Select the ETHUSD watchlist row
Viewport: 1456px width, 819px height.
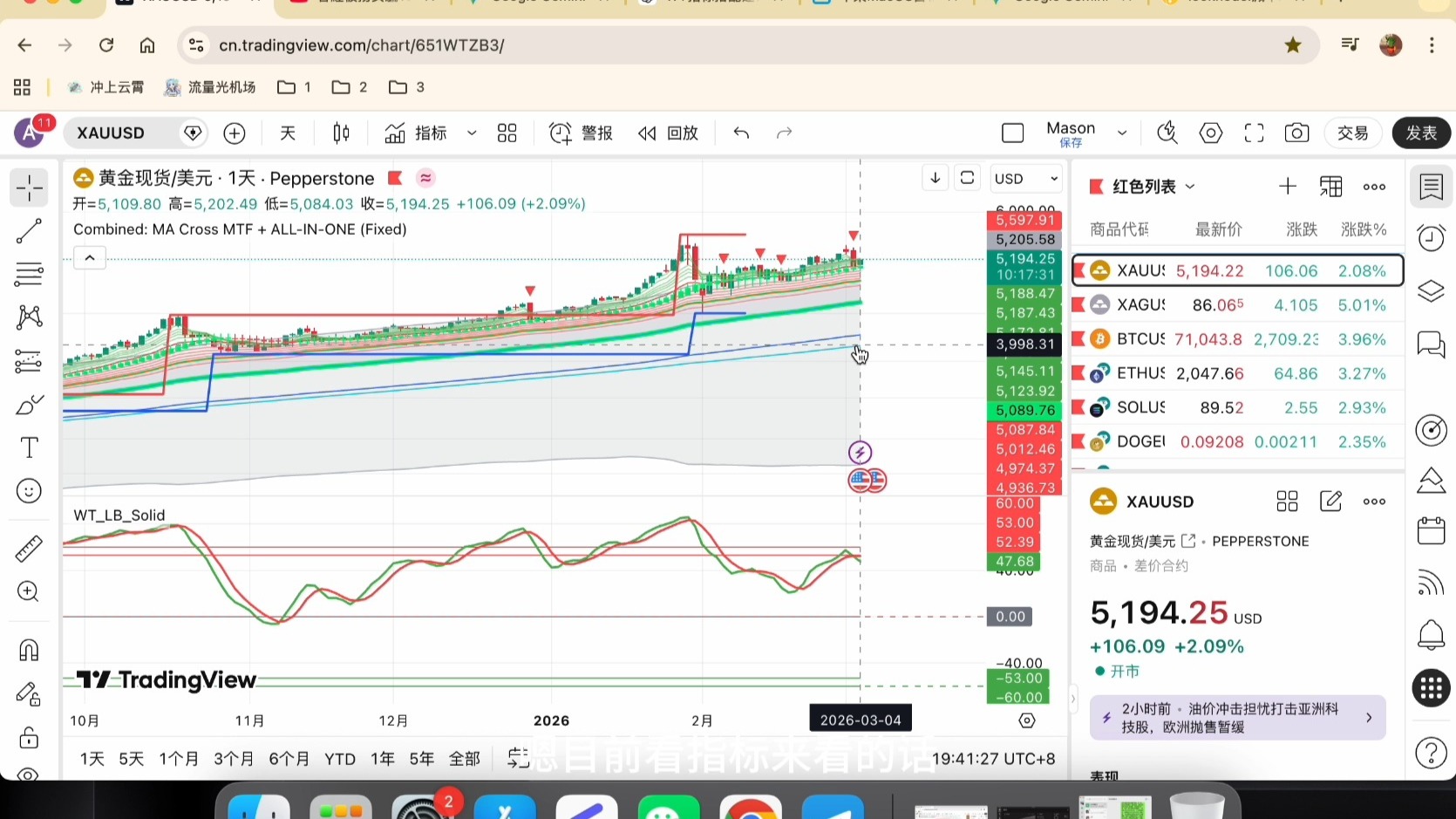coord(1237,373)
